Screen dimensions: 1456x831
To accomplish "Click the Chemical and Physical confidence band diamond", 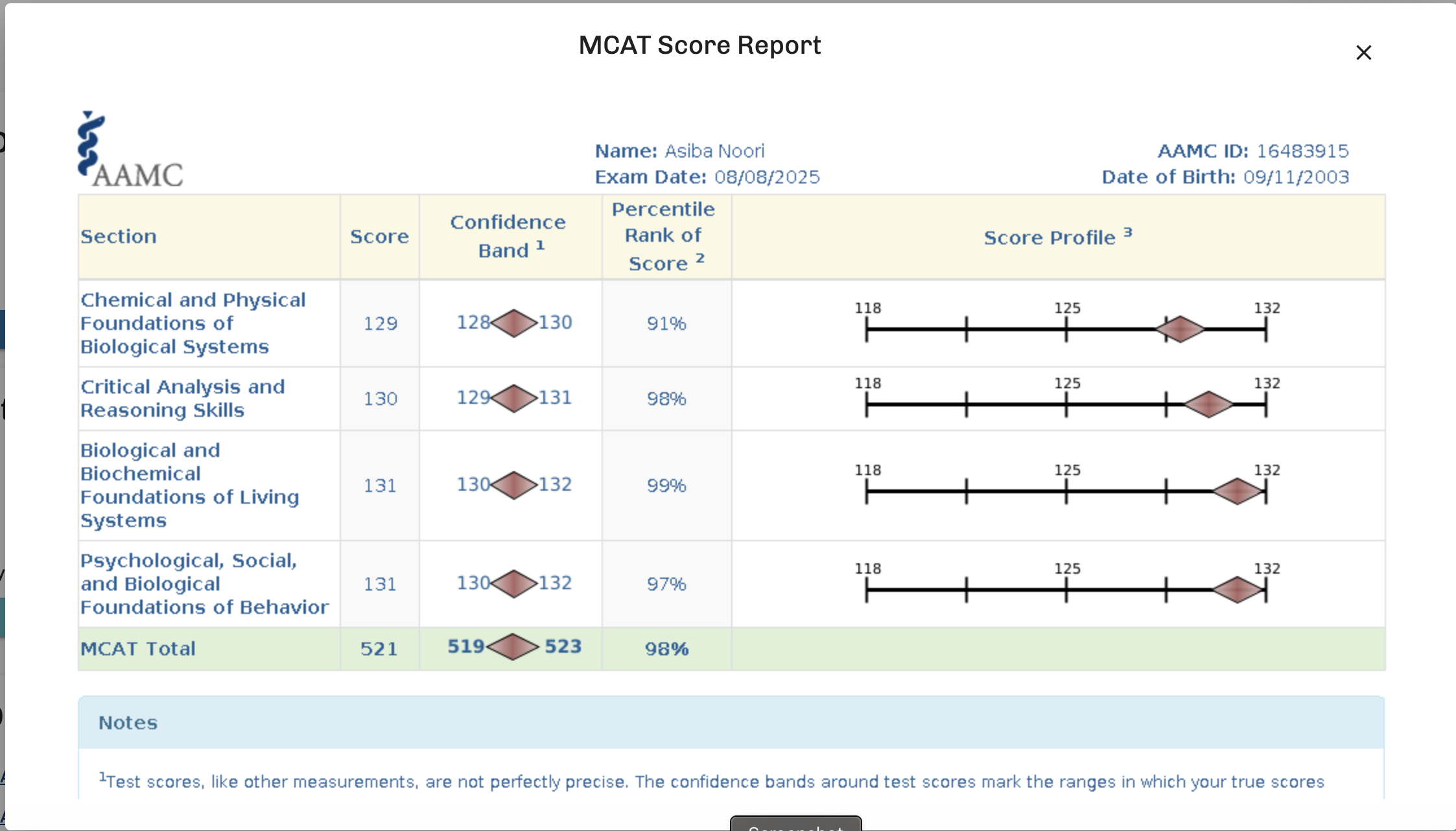I will (x=514, y=323).
